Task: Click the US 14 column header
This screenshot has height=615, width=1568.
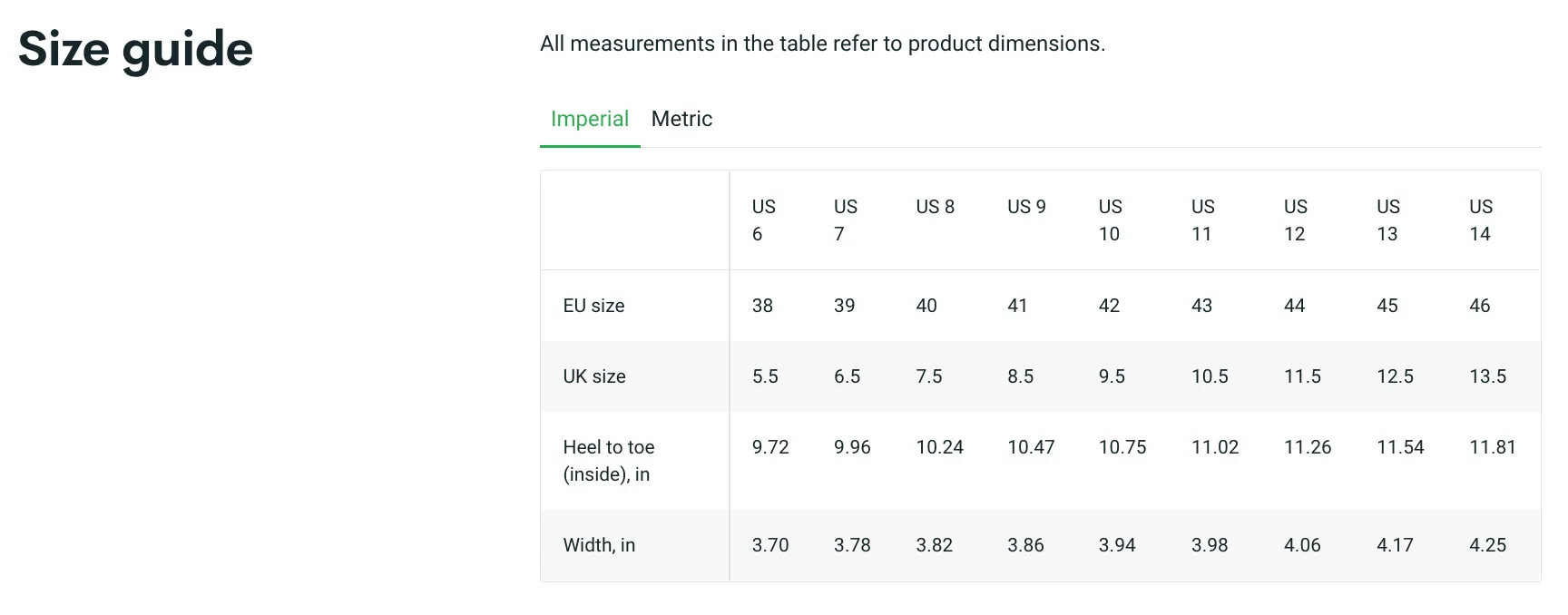Action: pyautogui.click(x=1480, y=220)
